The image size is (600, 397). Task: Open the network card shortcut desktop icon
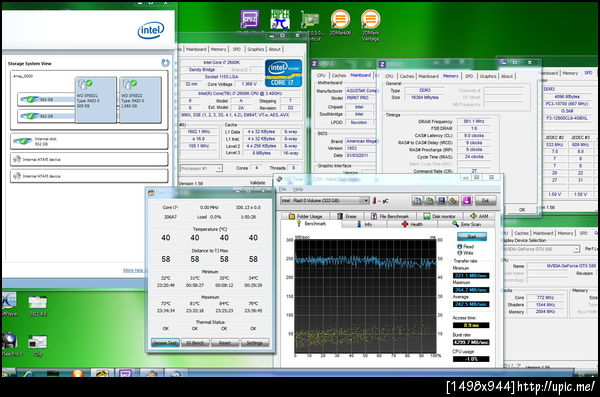point(310,20)
